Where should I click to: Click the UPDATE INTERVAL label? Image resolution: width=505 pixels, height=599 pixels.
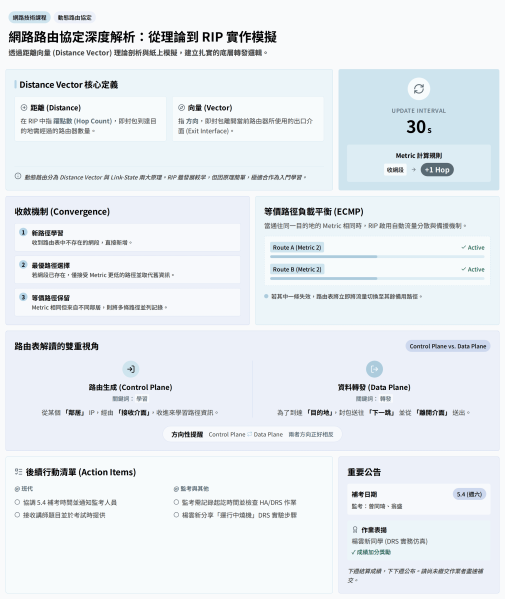coord(419,111)
